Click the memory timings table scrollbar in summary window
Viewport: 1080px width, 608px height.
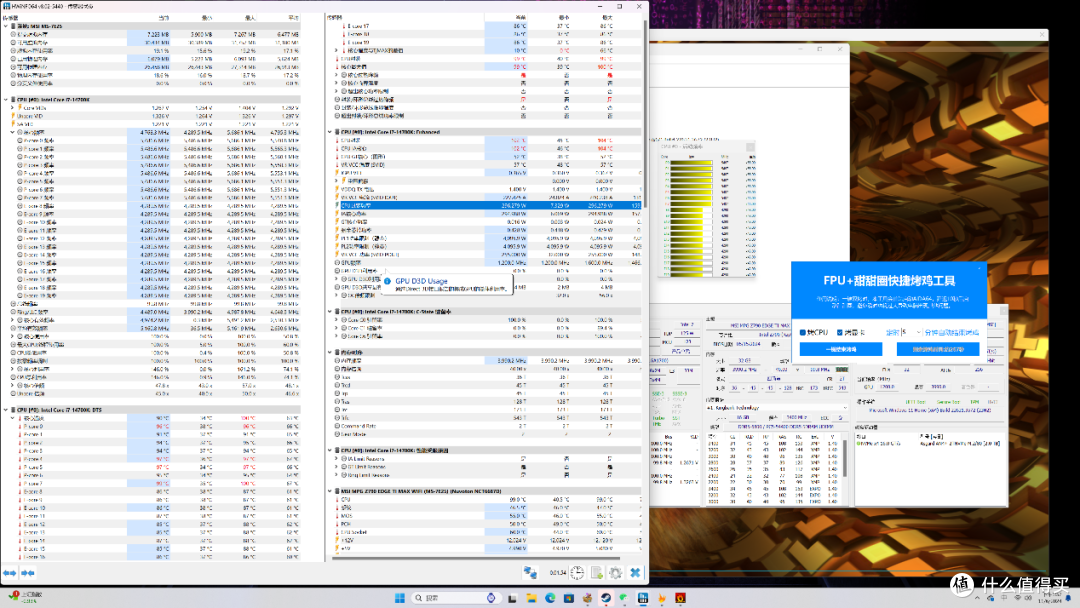coord(845,458)
